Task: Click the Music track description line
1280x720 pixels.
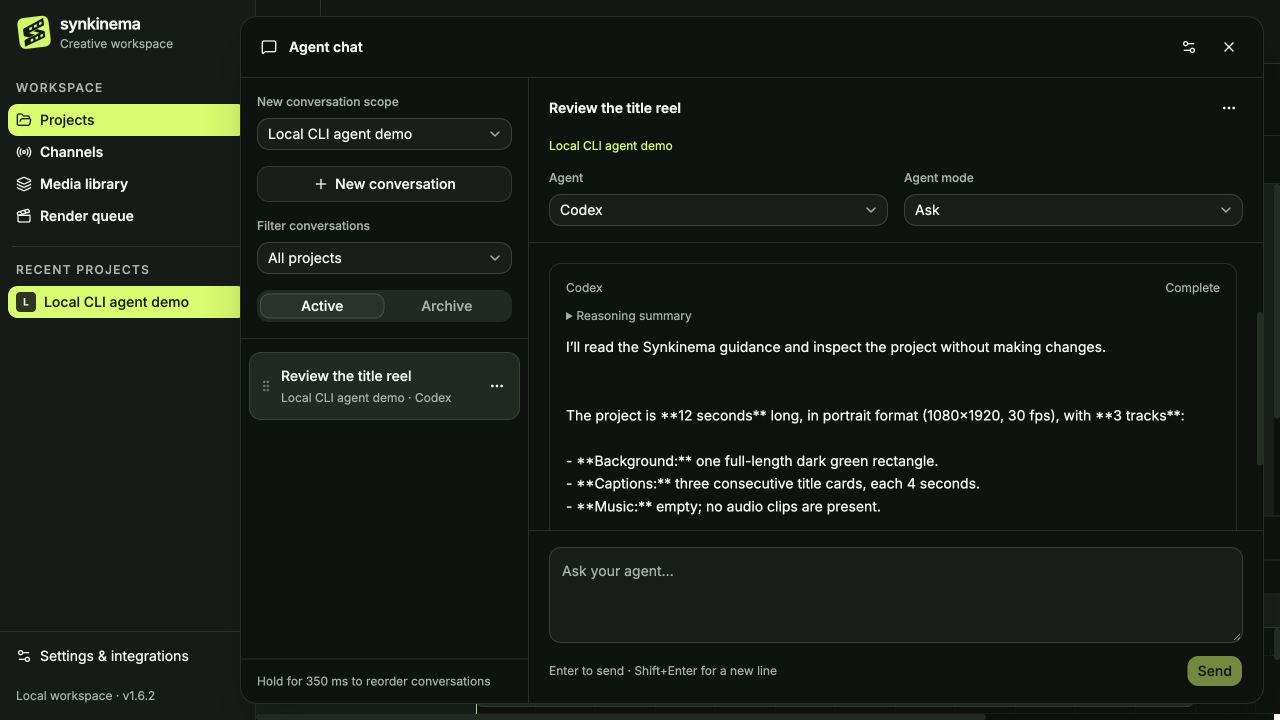Action: coord(723,507)
